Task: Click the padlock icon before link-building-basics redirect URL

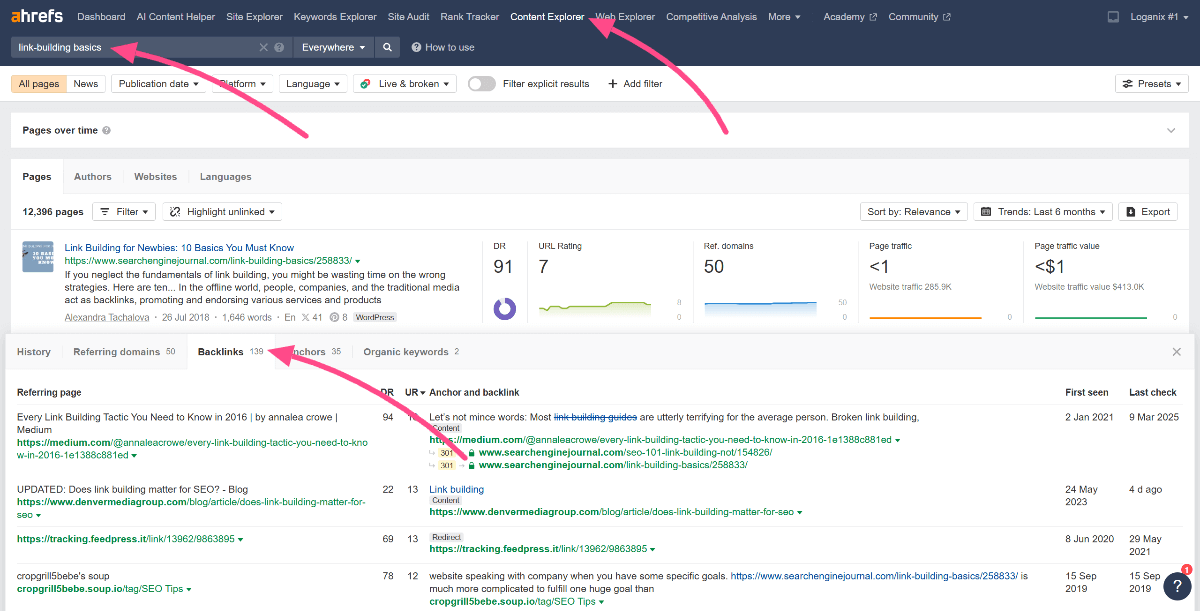Action: pos(470,465)
